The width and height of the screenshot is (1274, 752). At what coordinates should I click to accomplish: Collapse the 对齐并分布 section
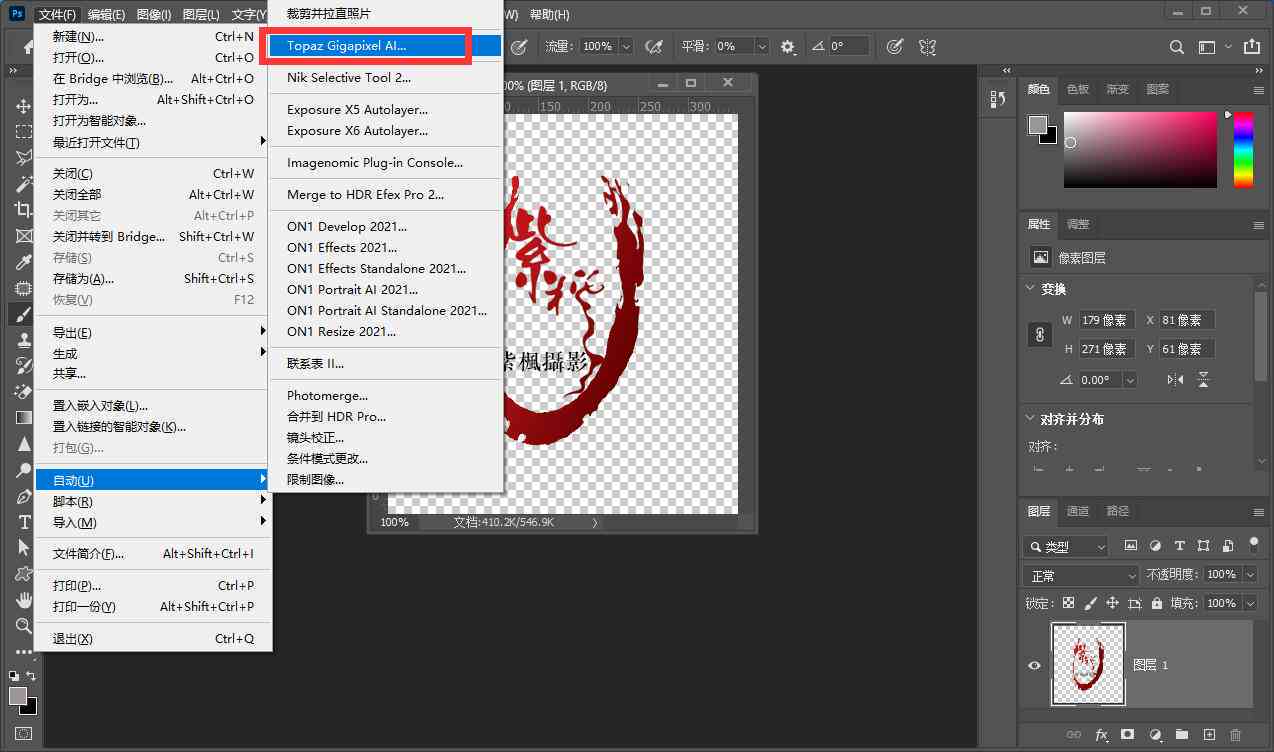pos(1031,419)
